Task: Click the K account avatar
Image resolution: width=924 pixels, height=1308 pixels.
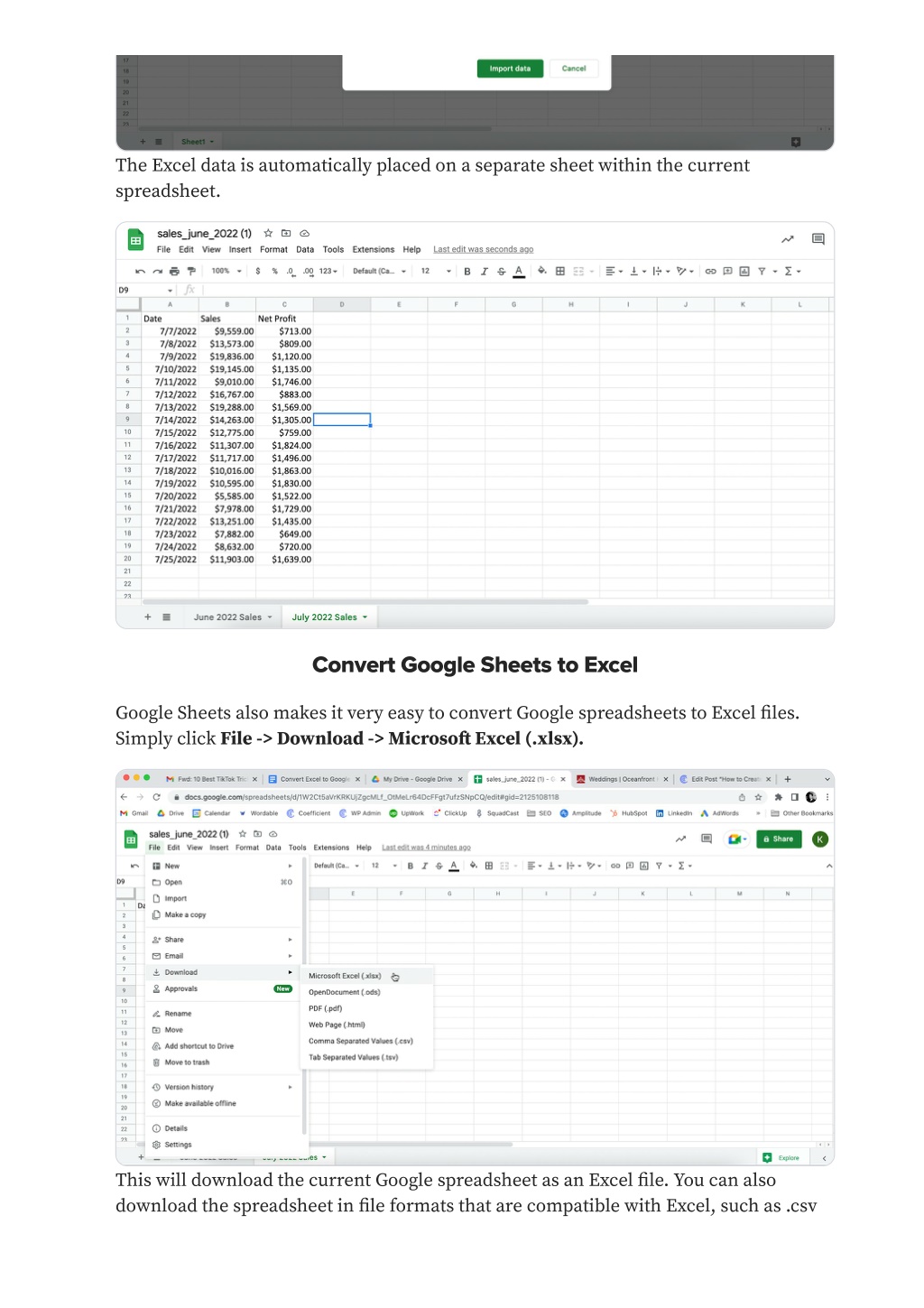Action: (x=820, y=840)
